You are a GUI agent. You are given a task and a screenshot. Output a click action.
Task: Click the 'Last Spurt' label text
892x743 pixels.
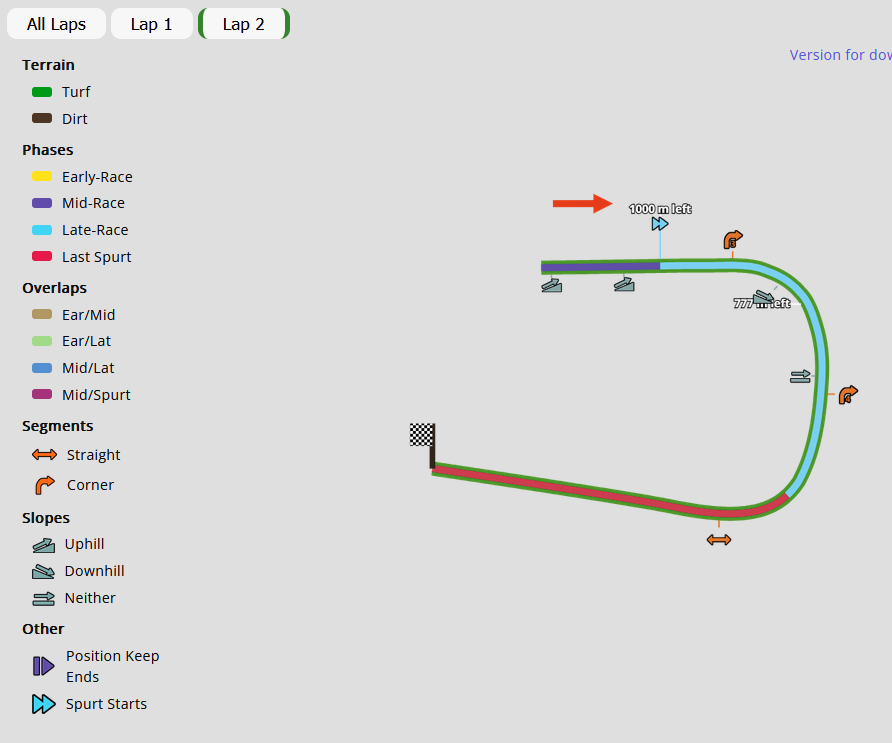(x=97, y=257)
